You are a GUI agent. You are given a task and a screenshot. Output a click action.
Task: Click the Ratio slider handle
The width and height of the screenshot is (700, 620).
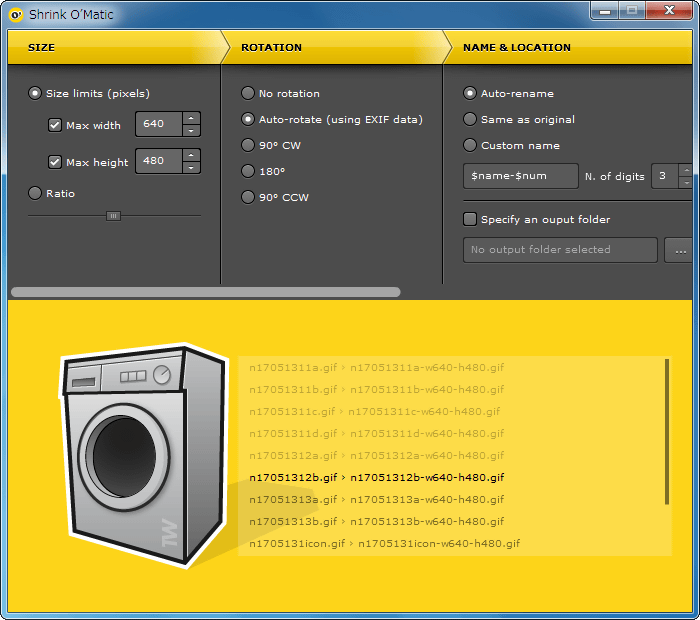point(113,216)
